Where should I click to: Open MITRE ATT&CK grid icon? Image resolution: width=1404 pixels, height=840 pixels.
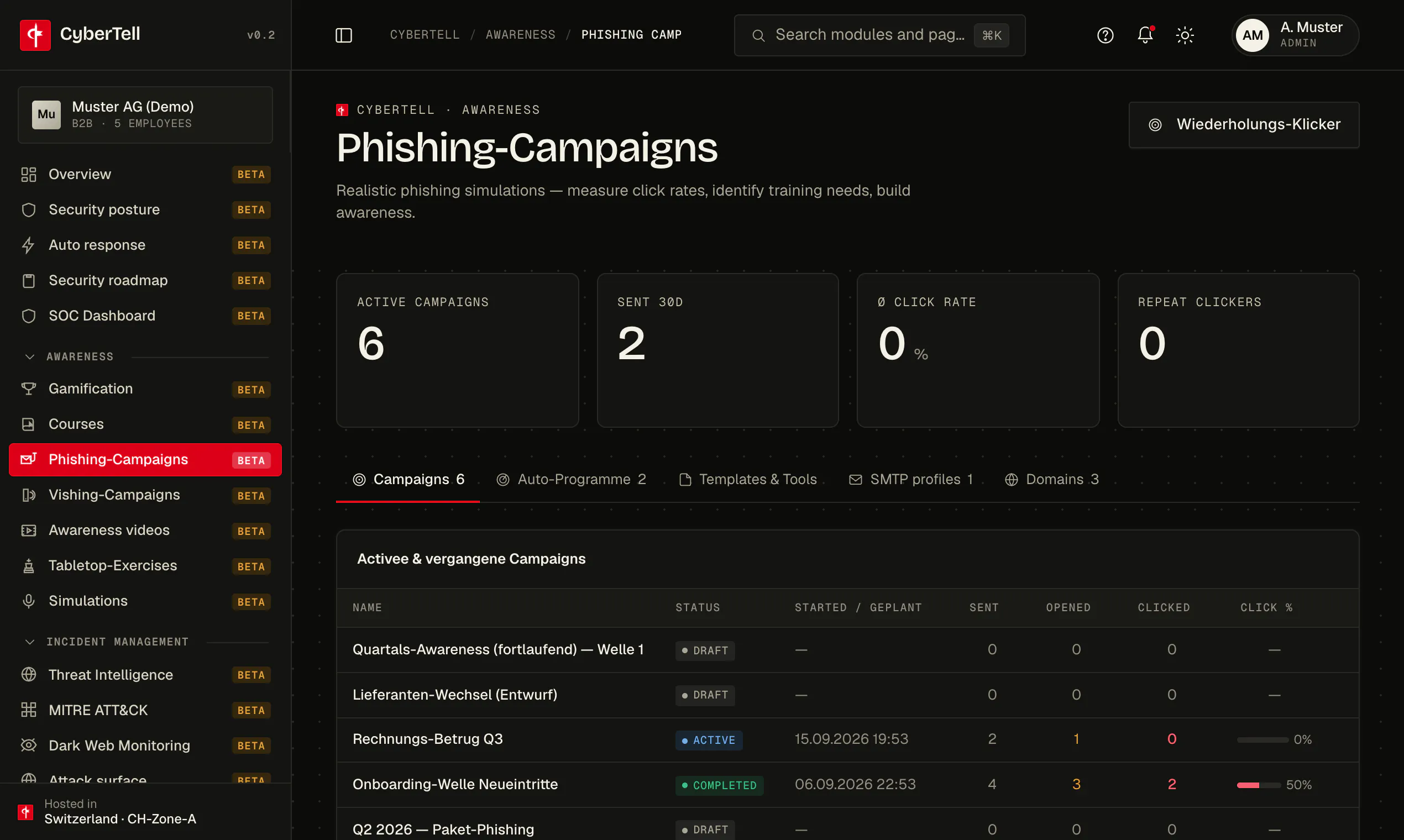point(28,710)
